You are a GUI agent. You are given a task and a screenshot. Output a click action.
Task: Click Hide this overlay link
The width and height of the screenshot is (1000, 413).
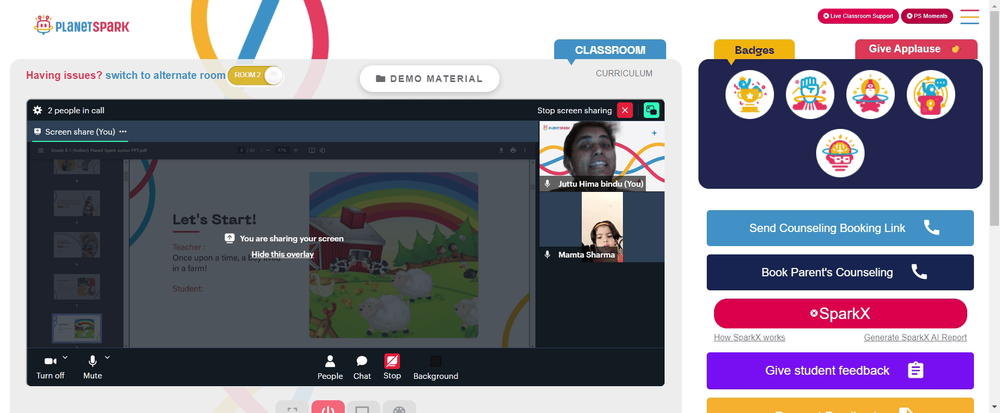pos(283,254)
